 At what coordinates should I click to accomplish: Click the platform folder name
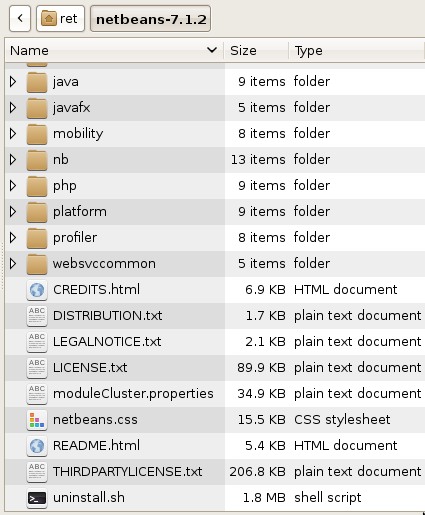80,212
